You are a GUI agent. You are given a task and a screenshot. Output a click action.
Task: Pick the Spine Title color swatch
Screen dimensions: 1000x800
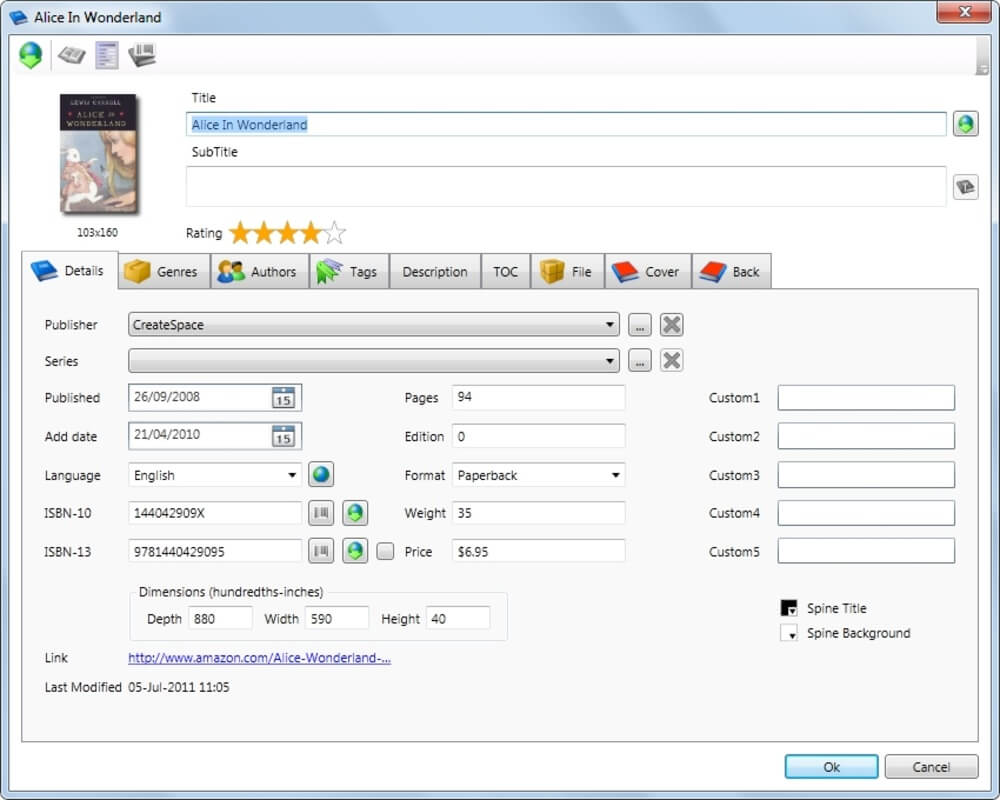coord(789,608)
